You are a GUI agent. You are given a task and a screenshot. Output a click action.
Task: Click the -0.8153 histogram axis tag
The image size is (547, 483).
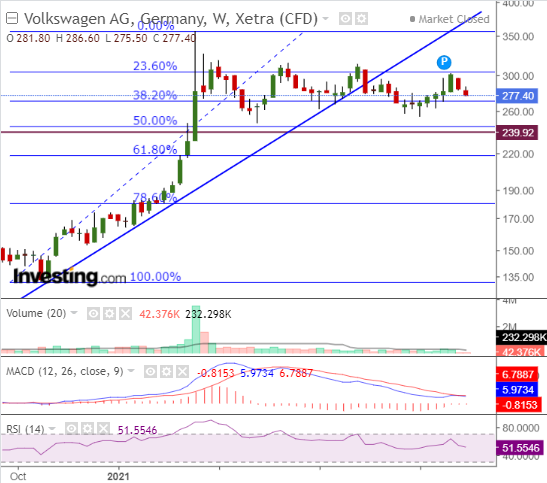click(x=519, y=405)
